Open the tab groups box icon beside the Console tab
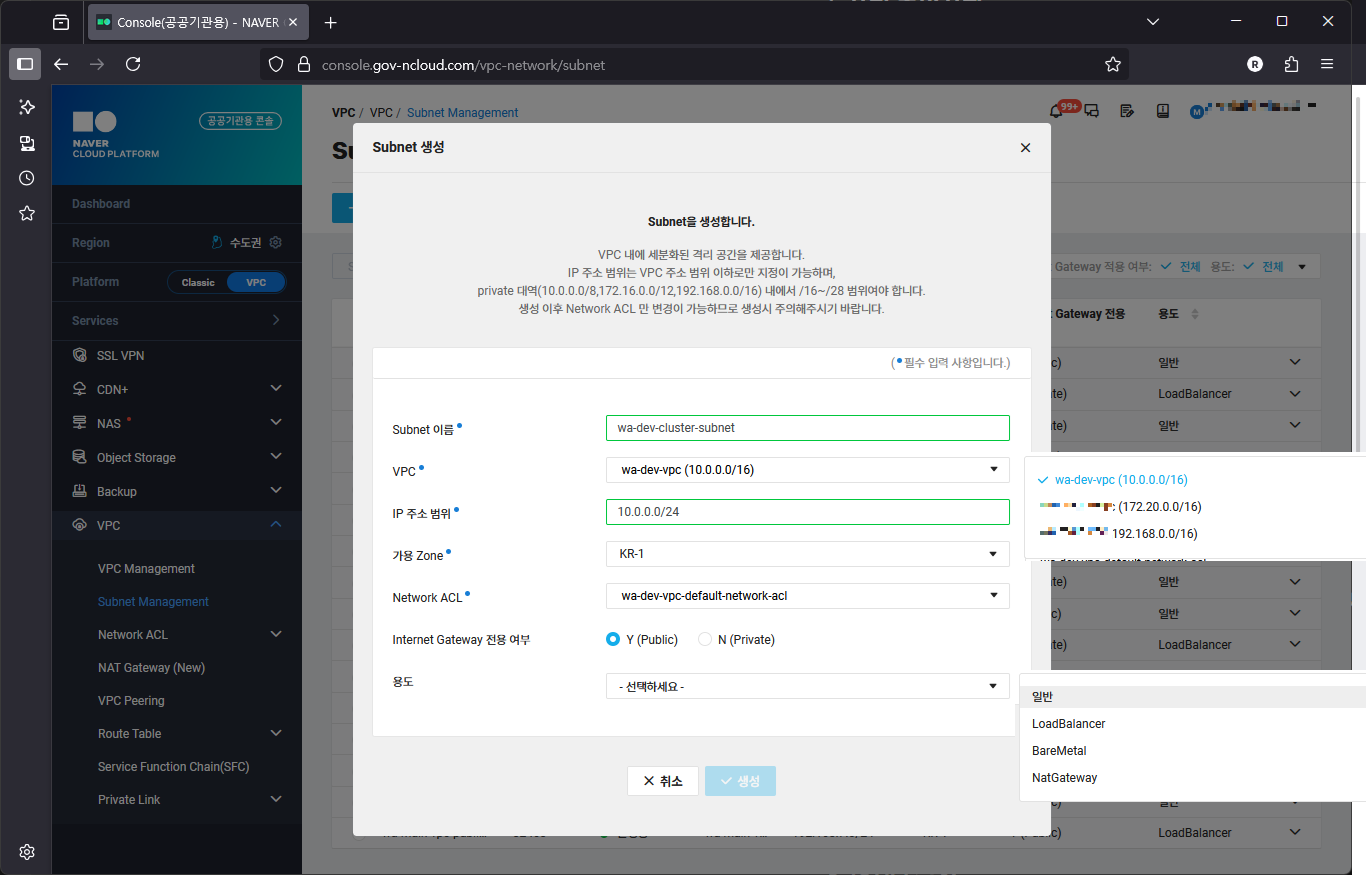Image resolution: width=1366 pixels, height=875 pixels. [61, 22]
